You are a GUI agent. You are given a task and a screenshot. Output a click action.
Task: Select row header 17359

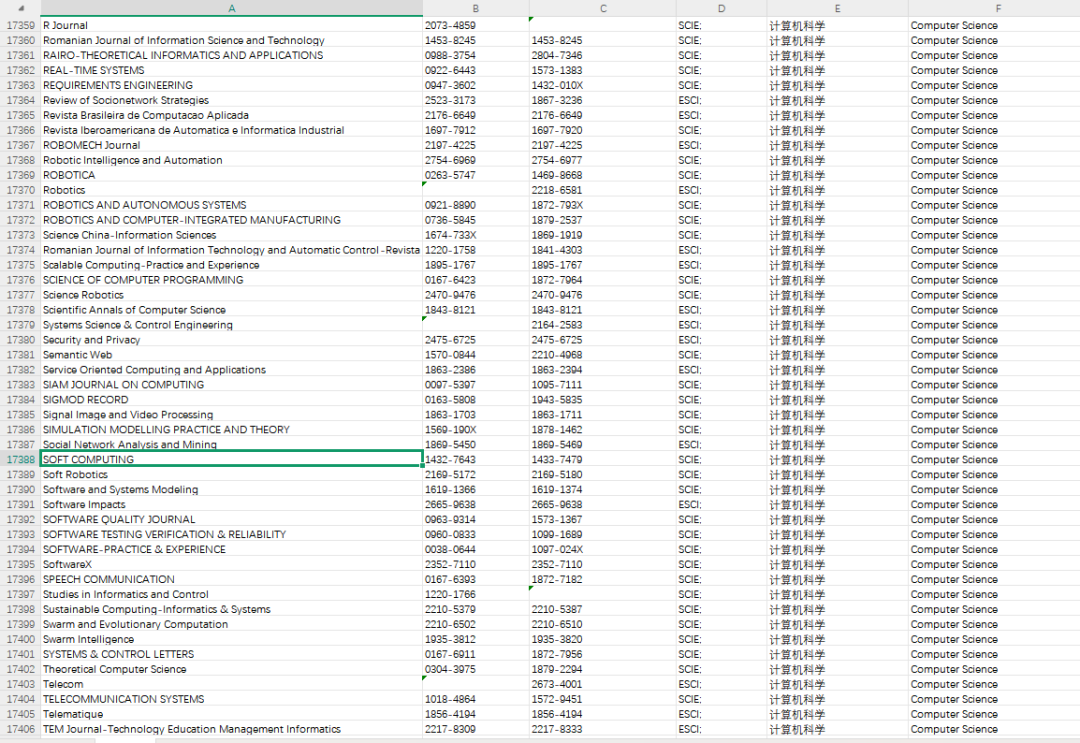tap(20, 25)
